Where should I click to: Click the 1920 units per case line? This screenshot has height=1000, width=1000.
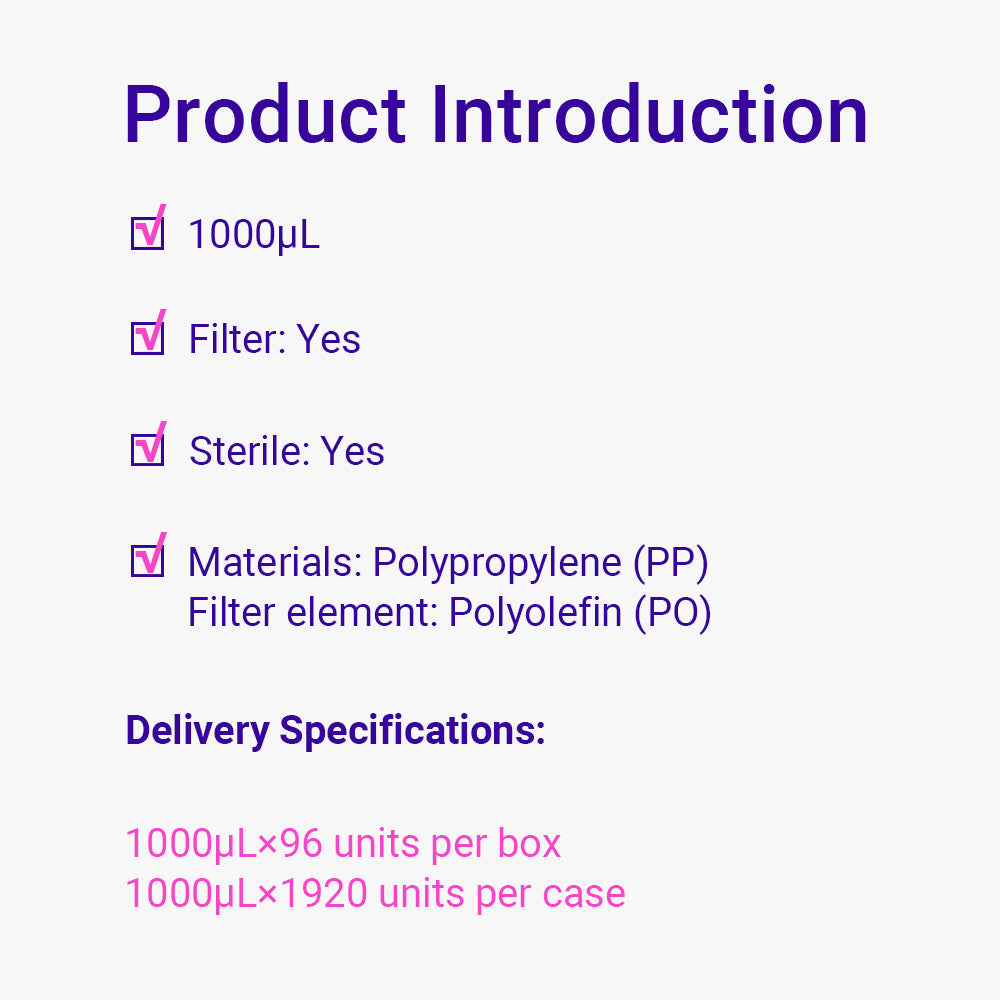(x=375, y=893)
